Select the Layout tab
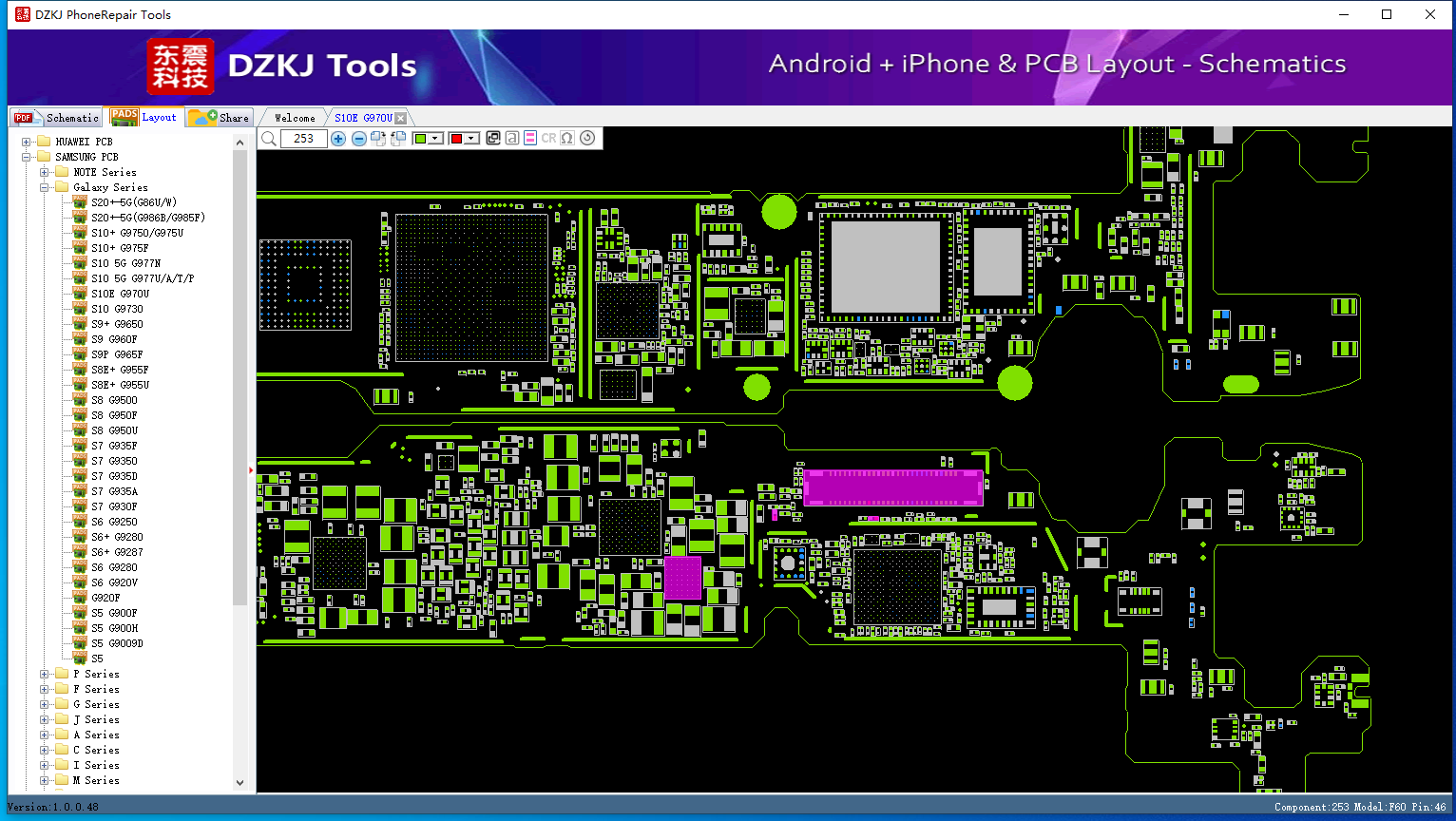 pos(144,117)
